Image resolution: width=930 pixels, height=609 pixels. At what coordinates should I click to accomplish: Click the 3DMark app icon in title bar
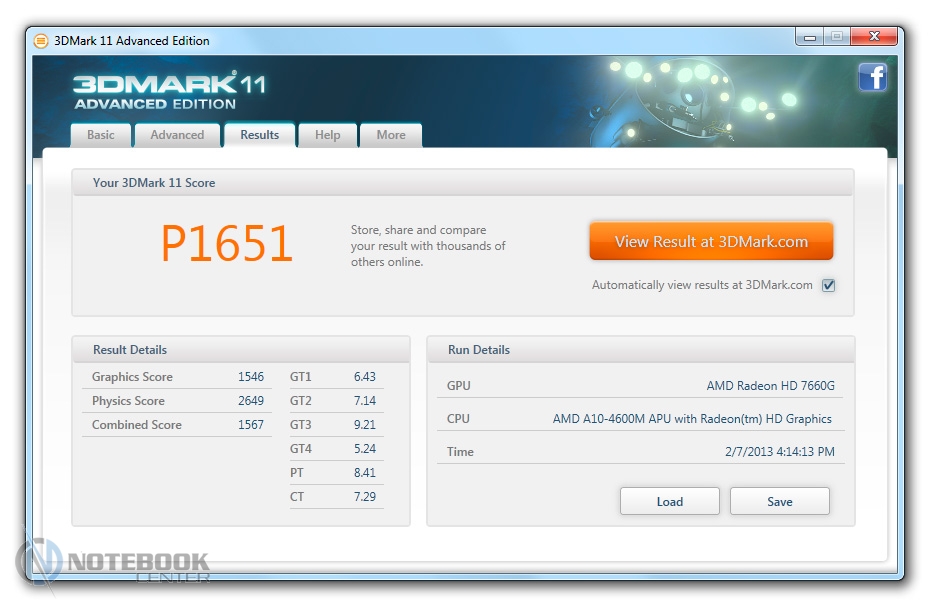[41, 41]
